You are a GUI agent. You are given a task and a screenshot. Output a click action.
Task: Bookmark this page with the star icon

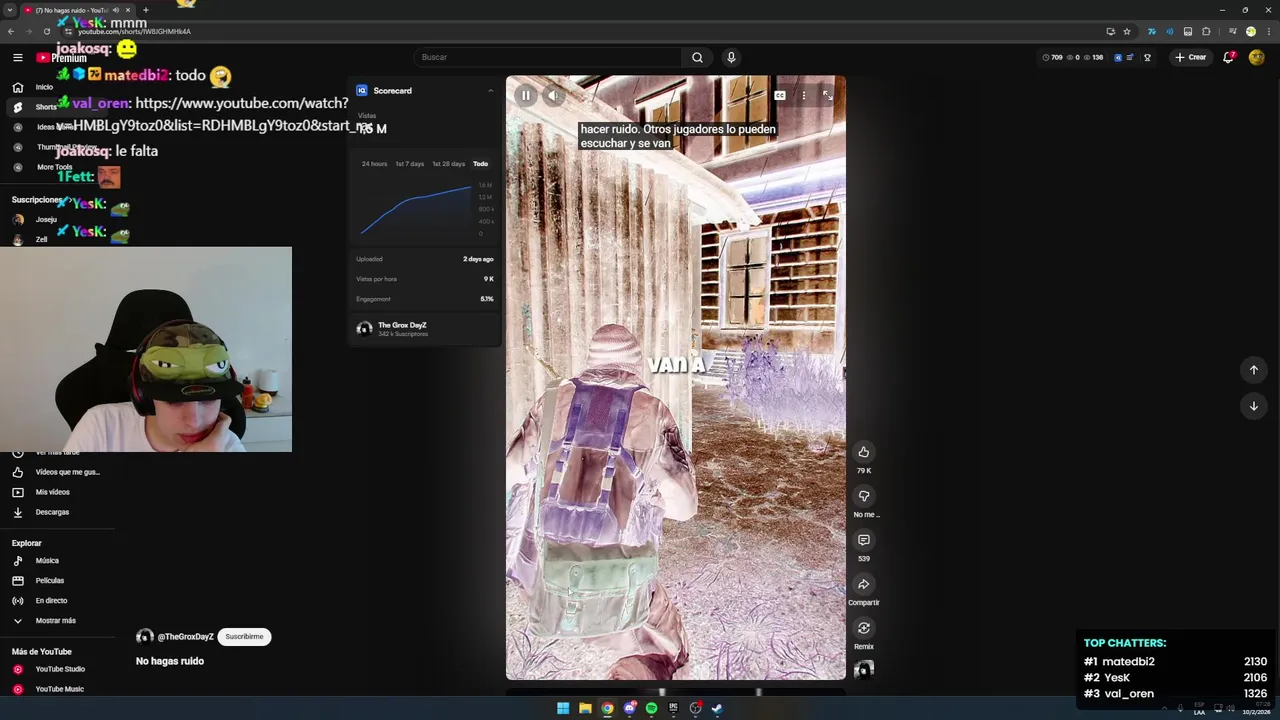coord(1126,31)
